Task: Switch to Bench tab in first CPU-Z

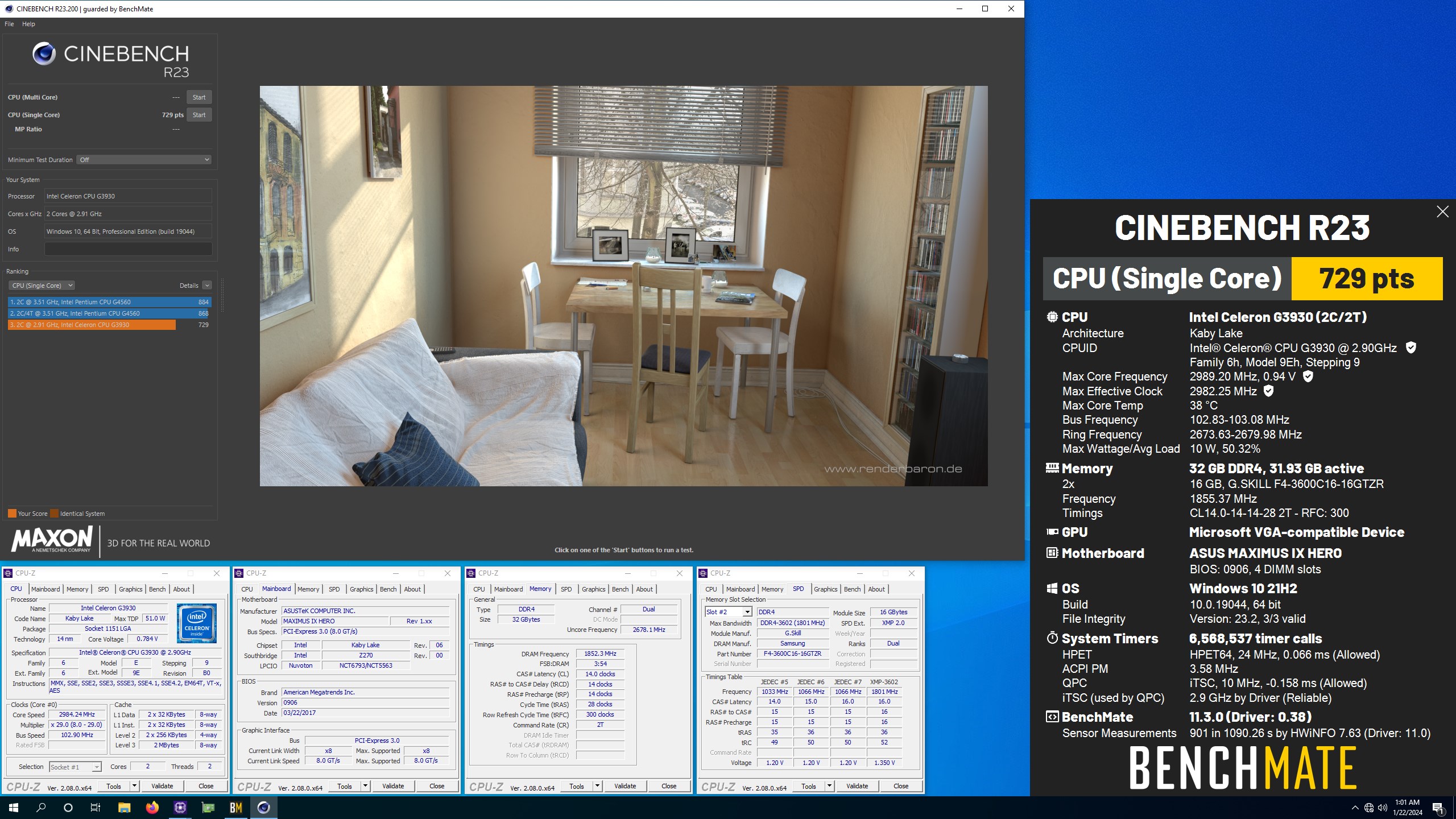Action: click(x=158, y=589)
